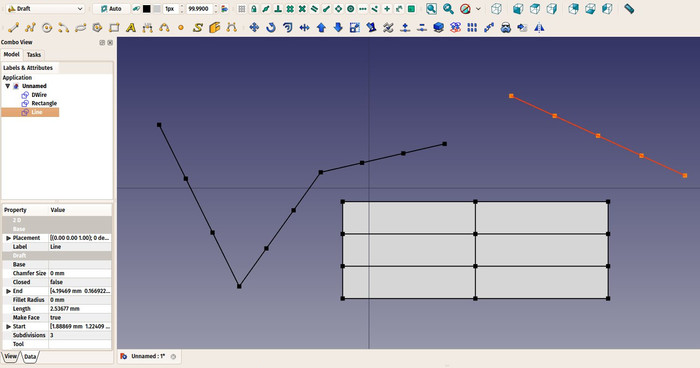The image size is (700, 368).
Task: Activate the Rotate tool
Action: pyautogui.click(x=271, y=28)
